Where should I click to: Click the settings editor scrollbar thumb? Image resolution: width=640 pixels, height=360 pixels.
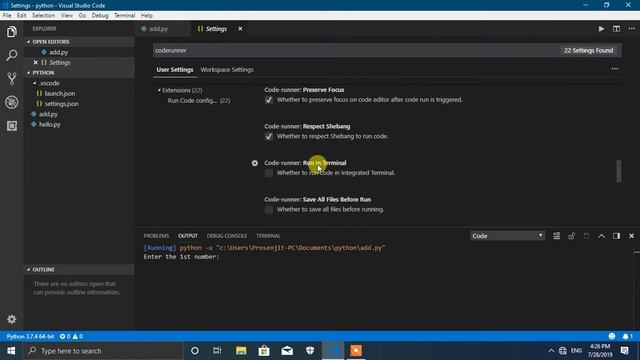(x=619, y=171)
